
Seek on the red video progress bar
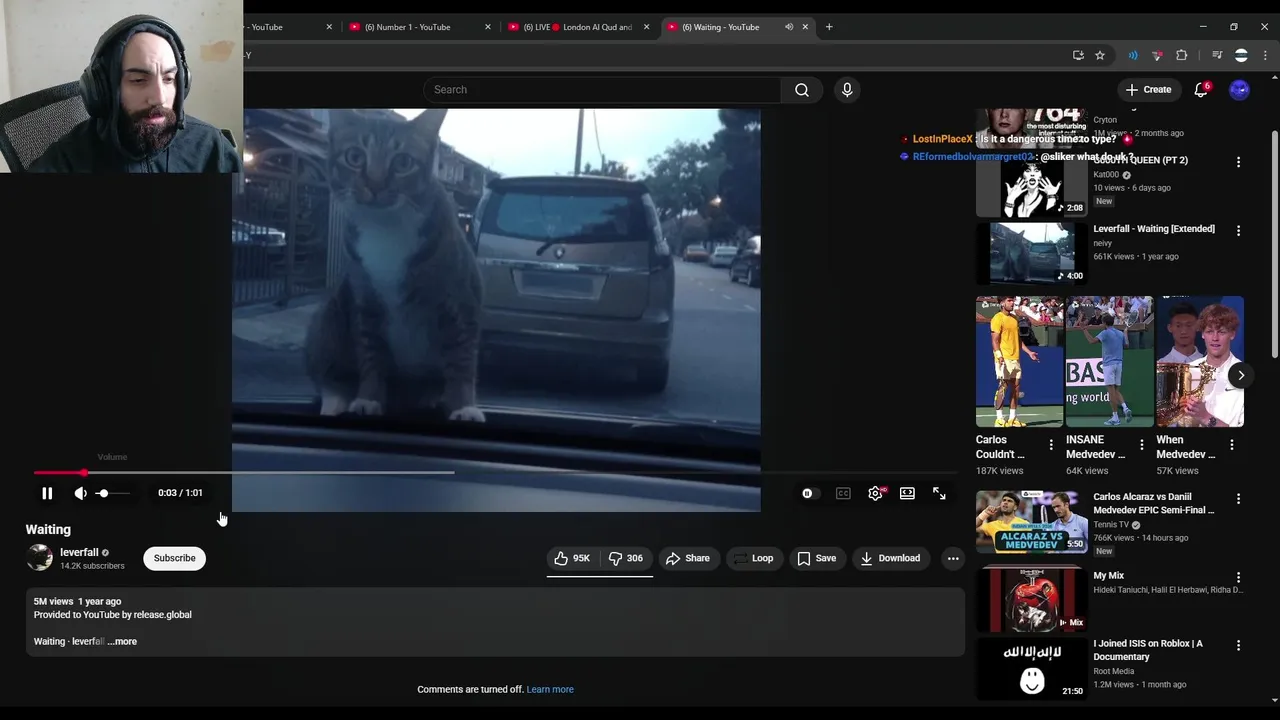tap(495, 472)
